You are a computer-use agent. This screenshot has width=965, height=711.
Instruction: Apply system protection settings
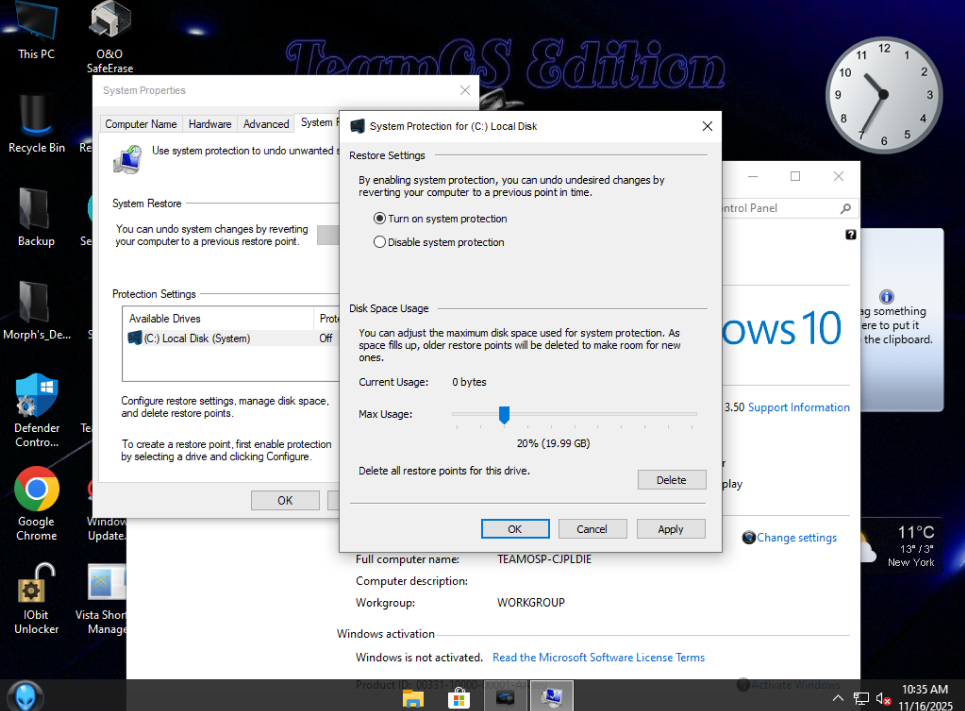pos(671,529)
